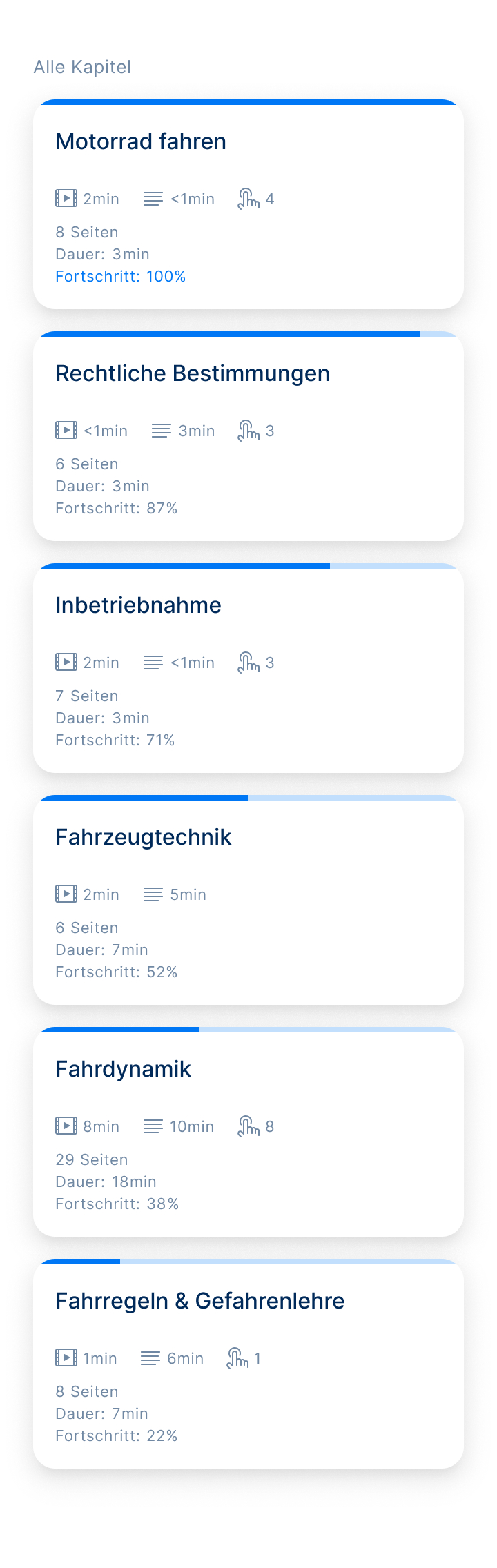Select the Fahrdynamik chapter title

(x=123, y=1069)
